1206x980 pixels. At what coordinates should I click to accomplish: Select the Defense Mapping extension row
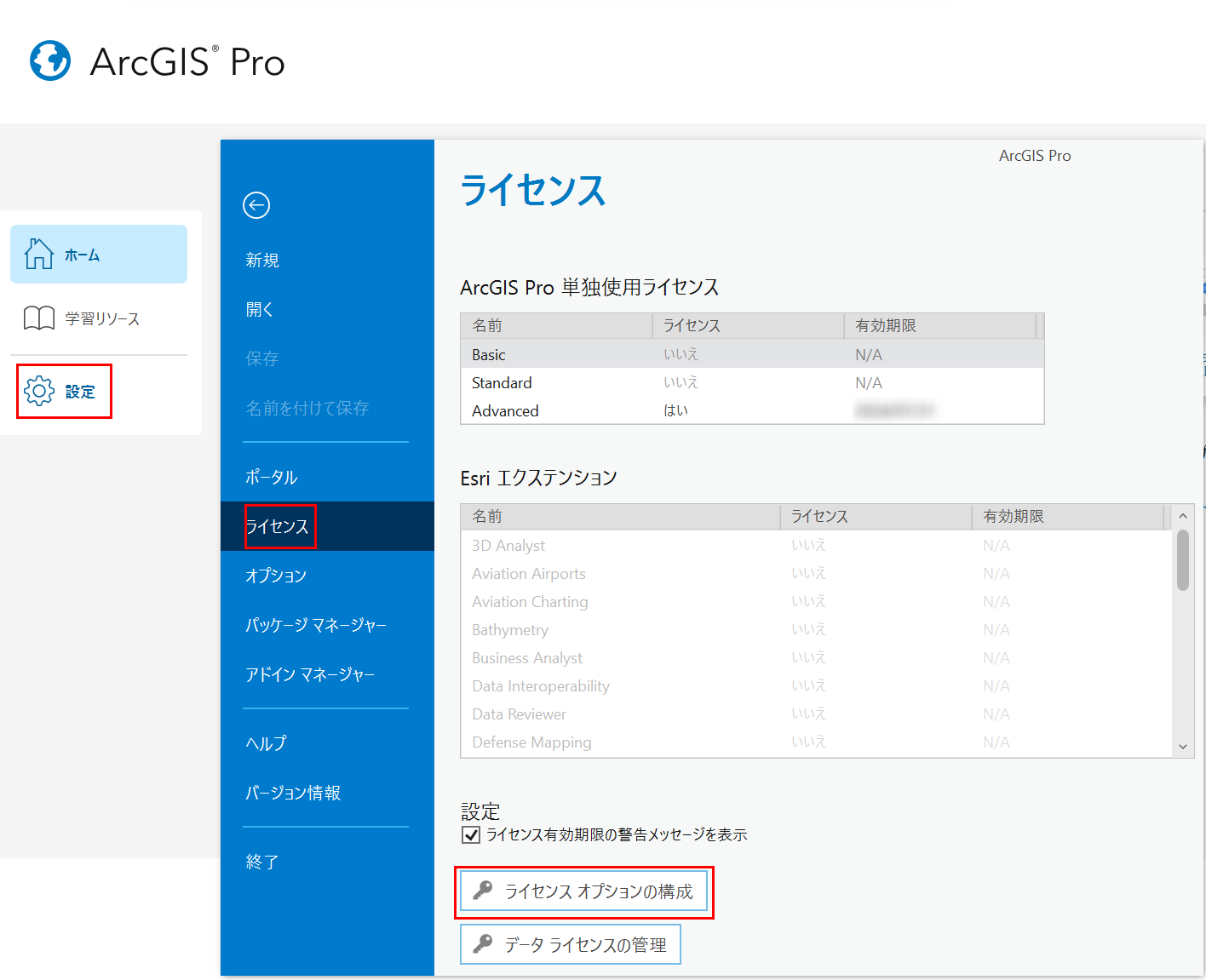tap(816, 742)
